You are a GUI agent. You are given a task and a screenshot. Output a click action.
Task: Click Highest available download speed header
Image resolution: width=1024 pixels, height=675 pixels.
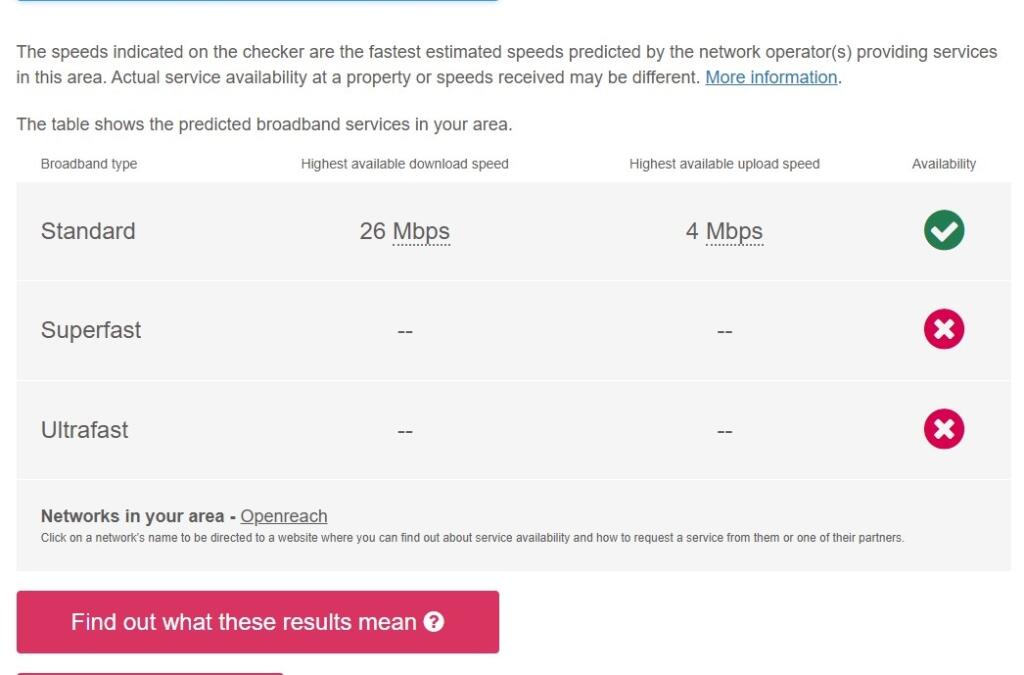(x=405, y=164)
